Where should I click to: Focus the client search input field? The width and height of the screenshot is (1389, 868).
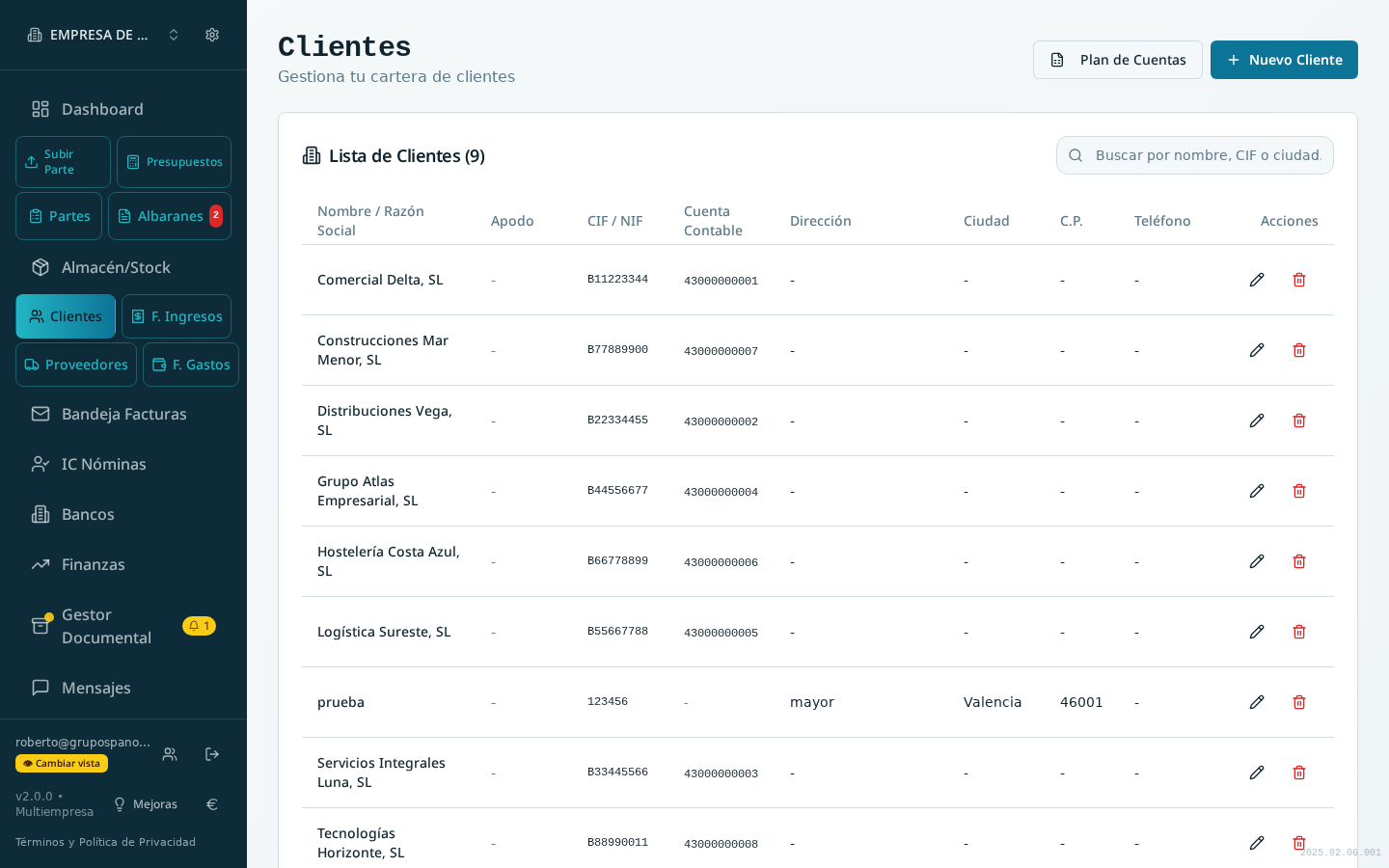point(1195,155)
